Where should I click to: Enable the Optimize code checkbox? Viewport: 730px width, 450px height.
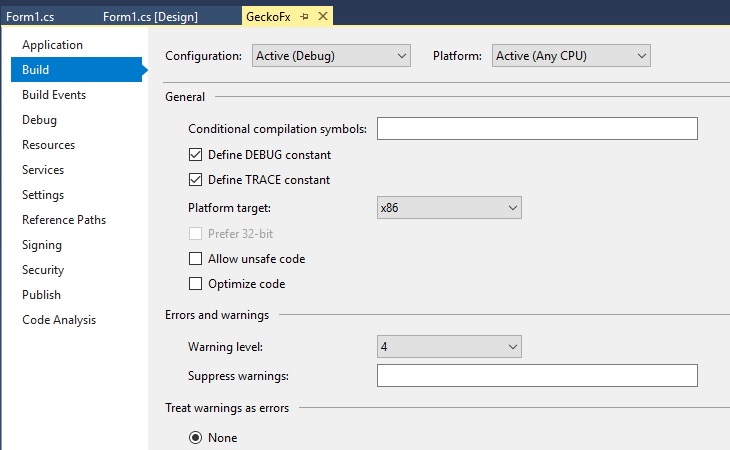(x=195, y=284)
